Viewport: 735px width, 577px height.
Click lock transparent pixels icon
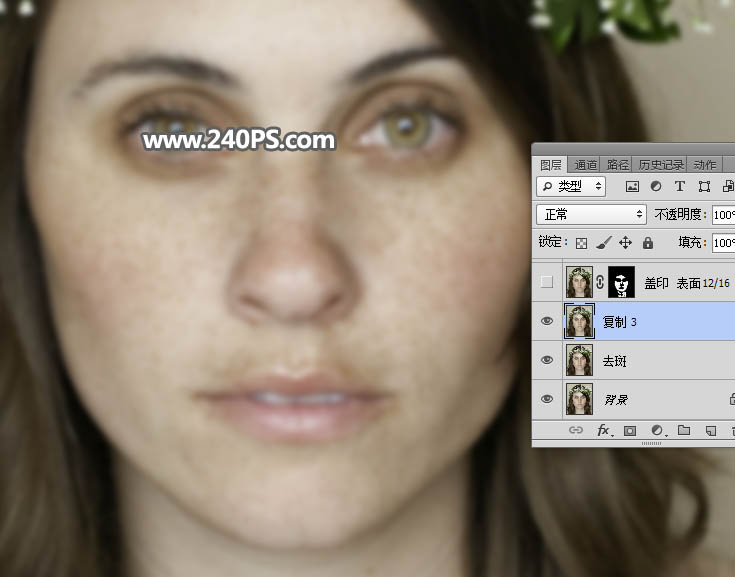[581, 242]
